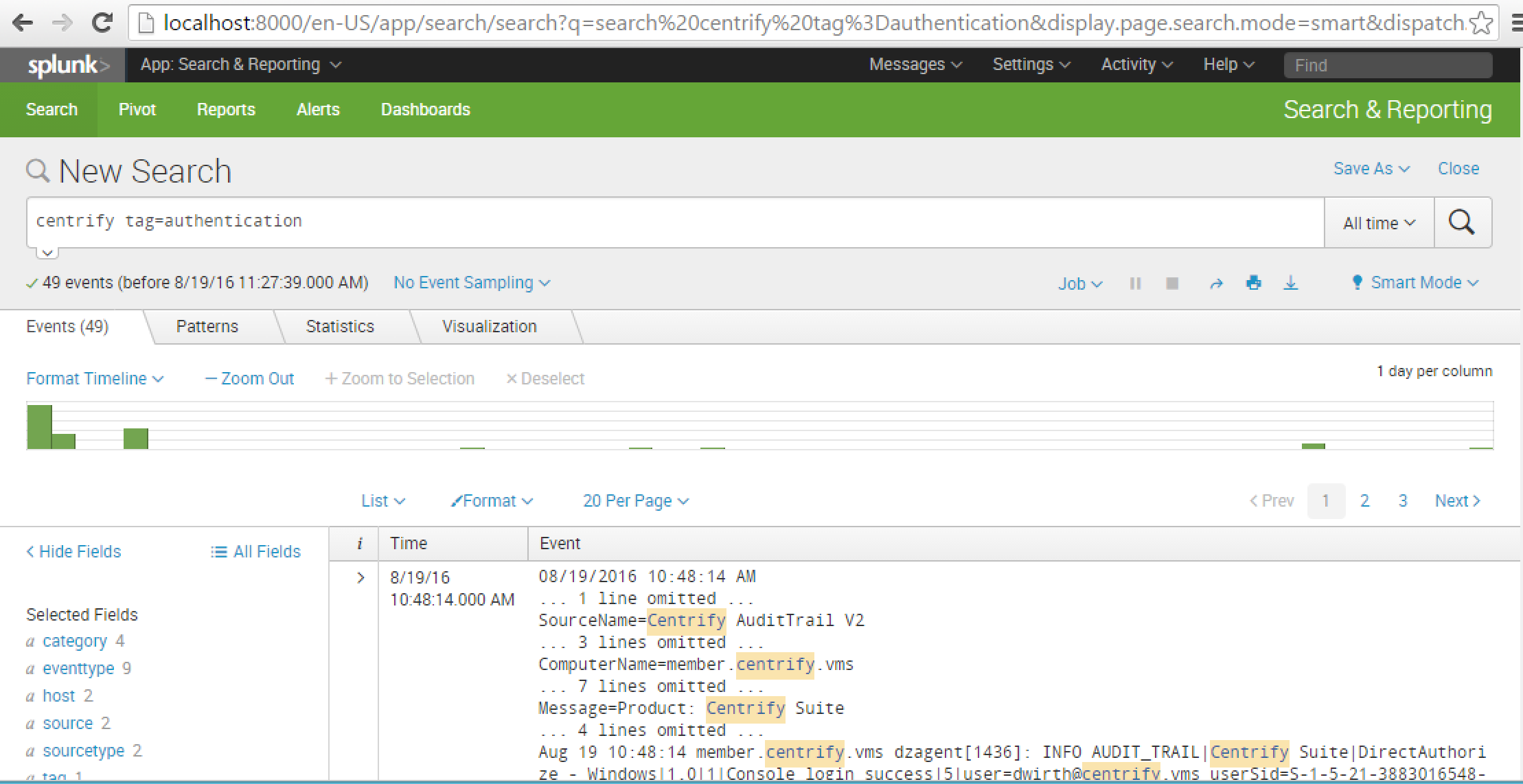Expand the 8/19/16 10:48:14 event row
Image resolution: width=1523 pixels, height=784 pixels.
pos(360,578)
